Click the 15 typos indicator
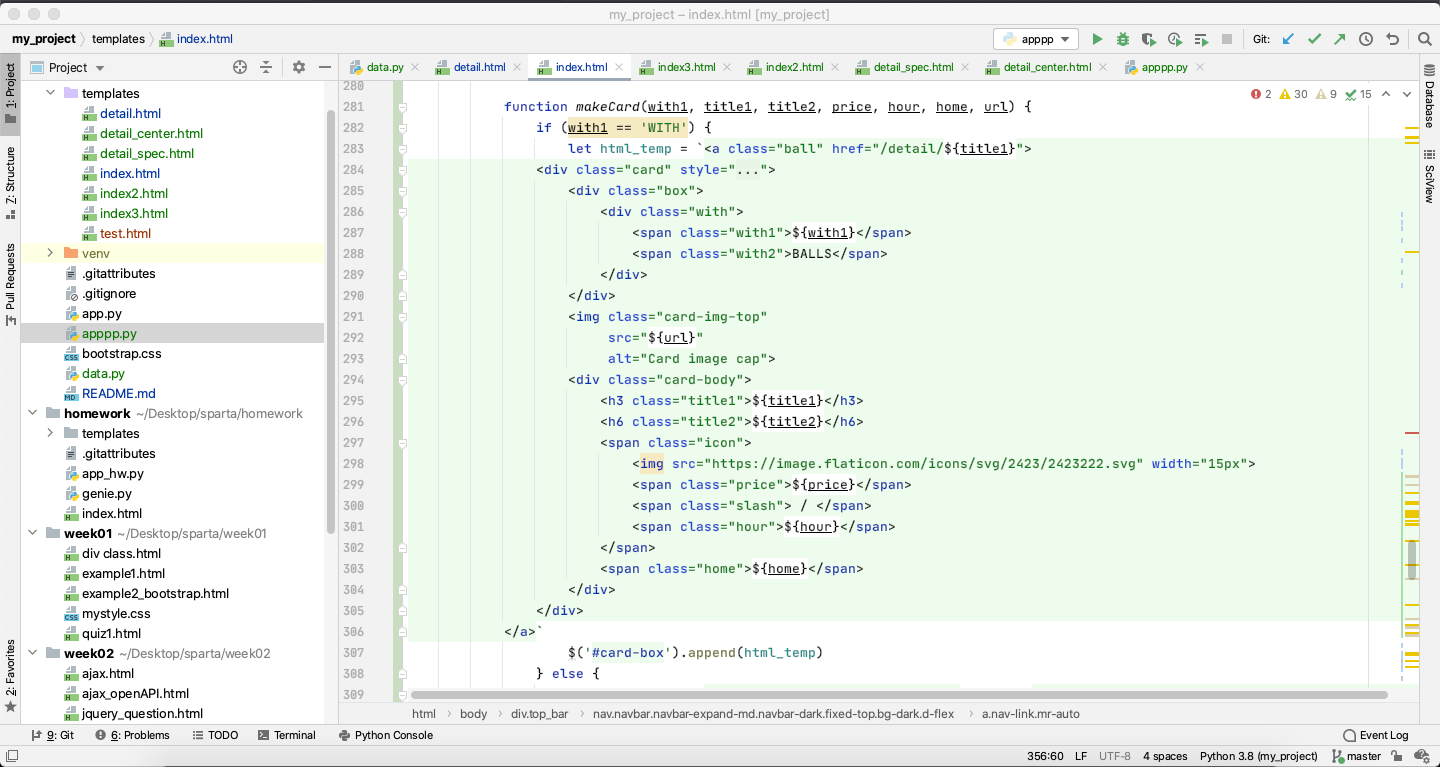The height and width of the screenshot is (767, 1440). 1358,94
